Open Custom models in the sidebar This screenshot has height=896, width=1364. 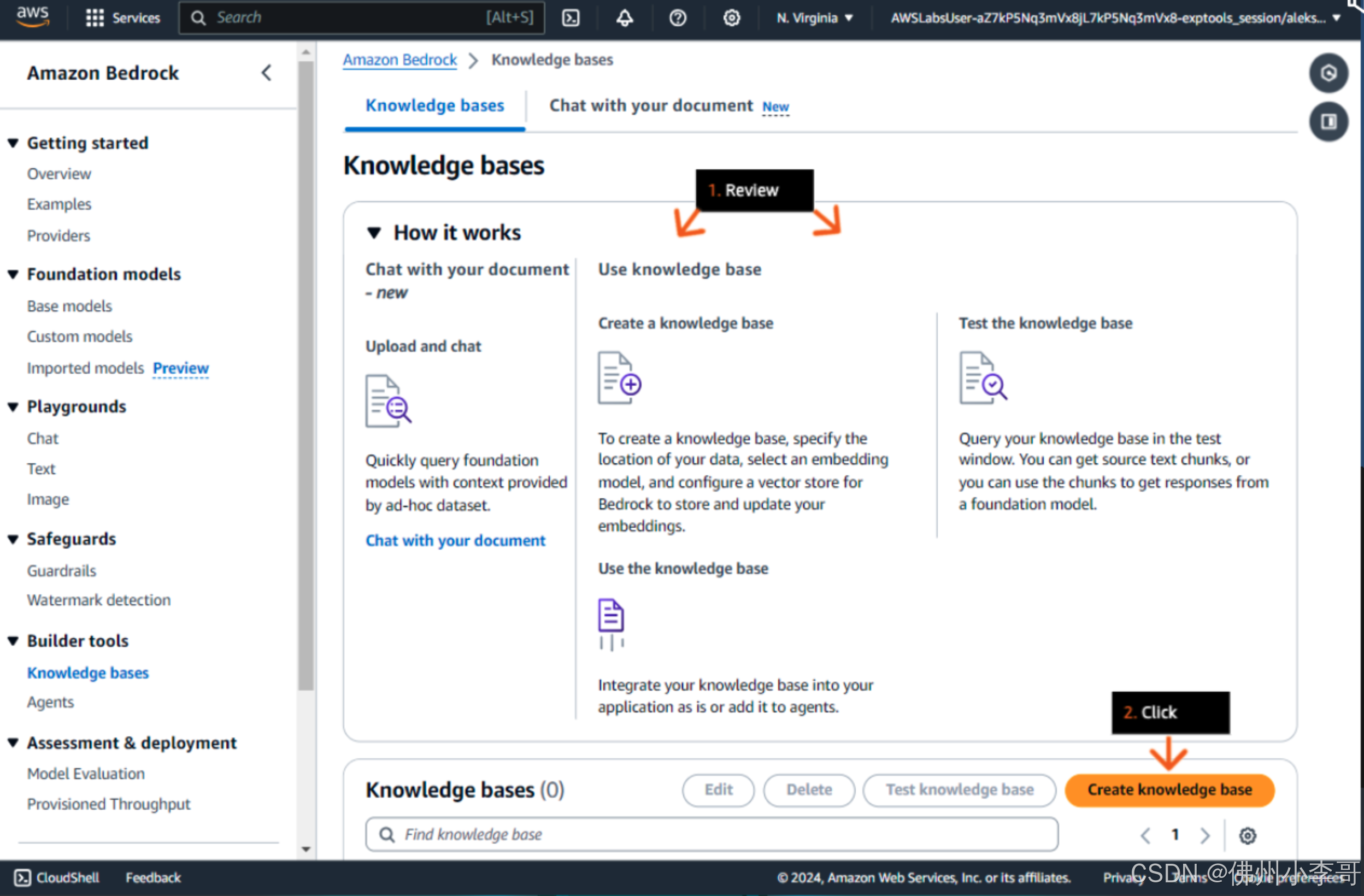80,337
